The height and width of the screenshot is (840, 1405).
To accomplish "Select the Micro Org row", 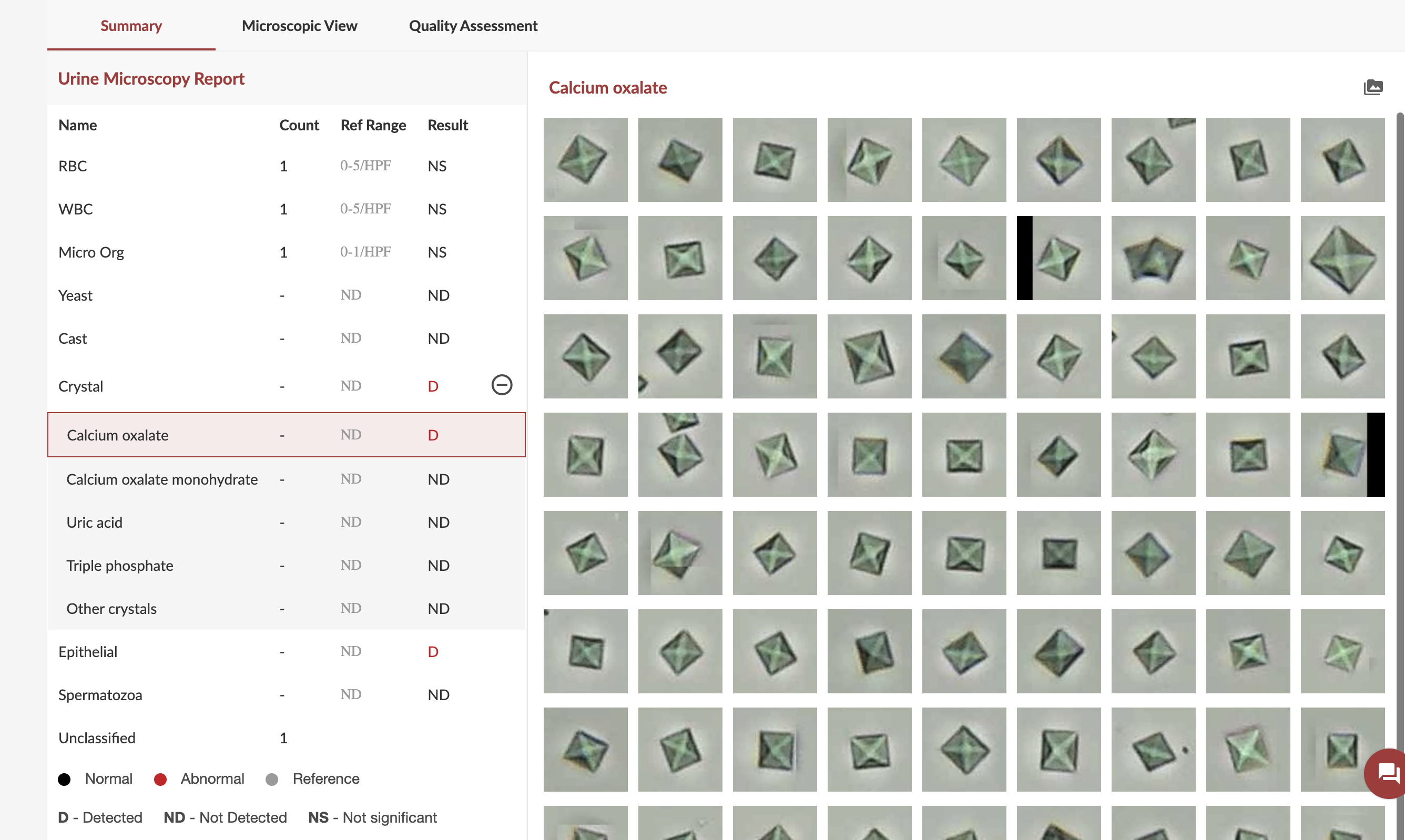I will coord(287,252).
